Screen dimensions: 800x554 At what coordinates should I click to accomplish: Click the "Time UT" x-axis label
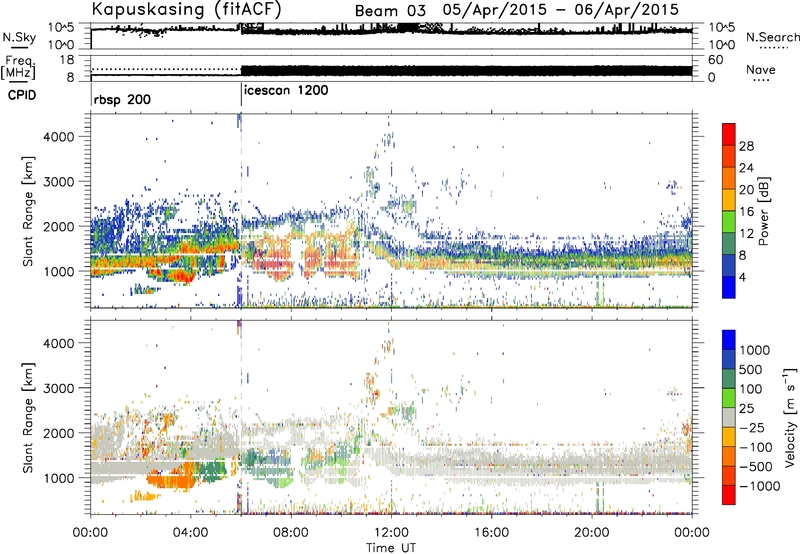click(x=391, y=547)
